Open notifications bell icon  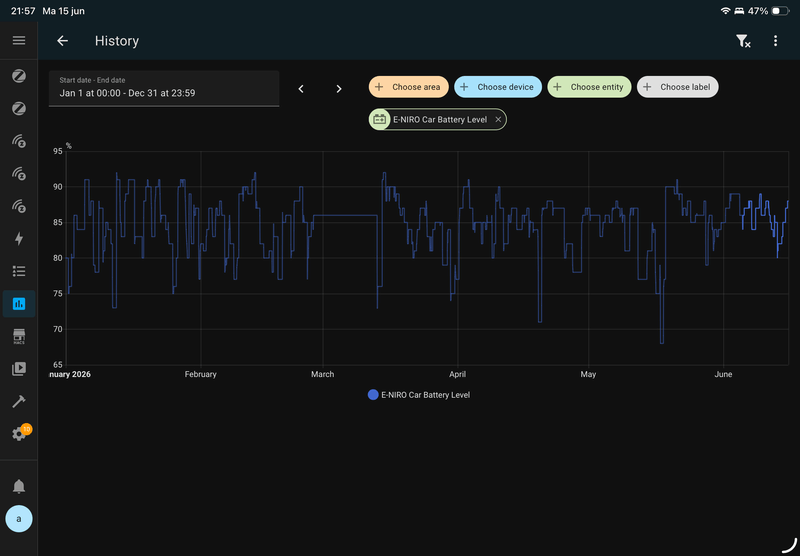19,486
